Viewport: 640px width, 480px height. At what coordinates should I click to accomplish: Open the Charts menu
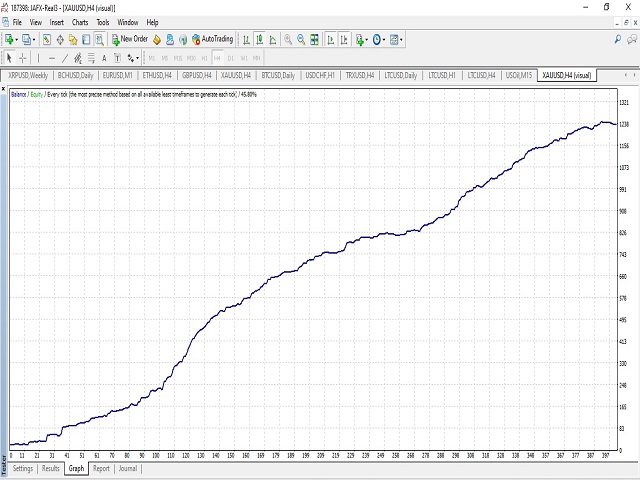78,22
